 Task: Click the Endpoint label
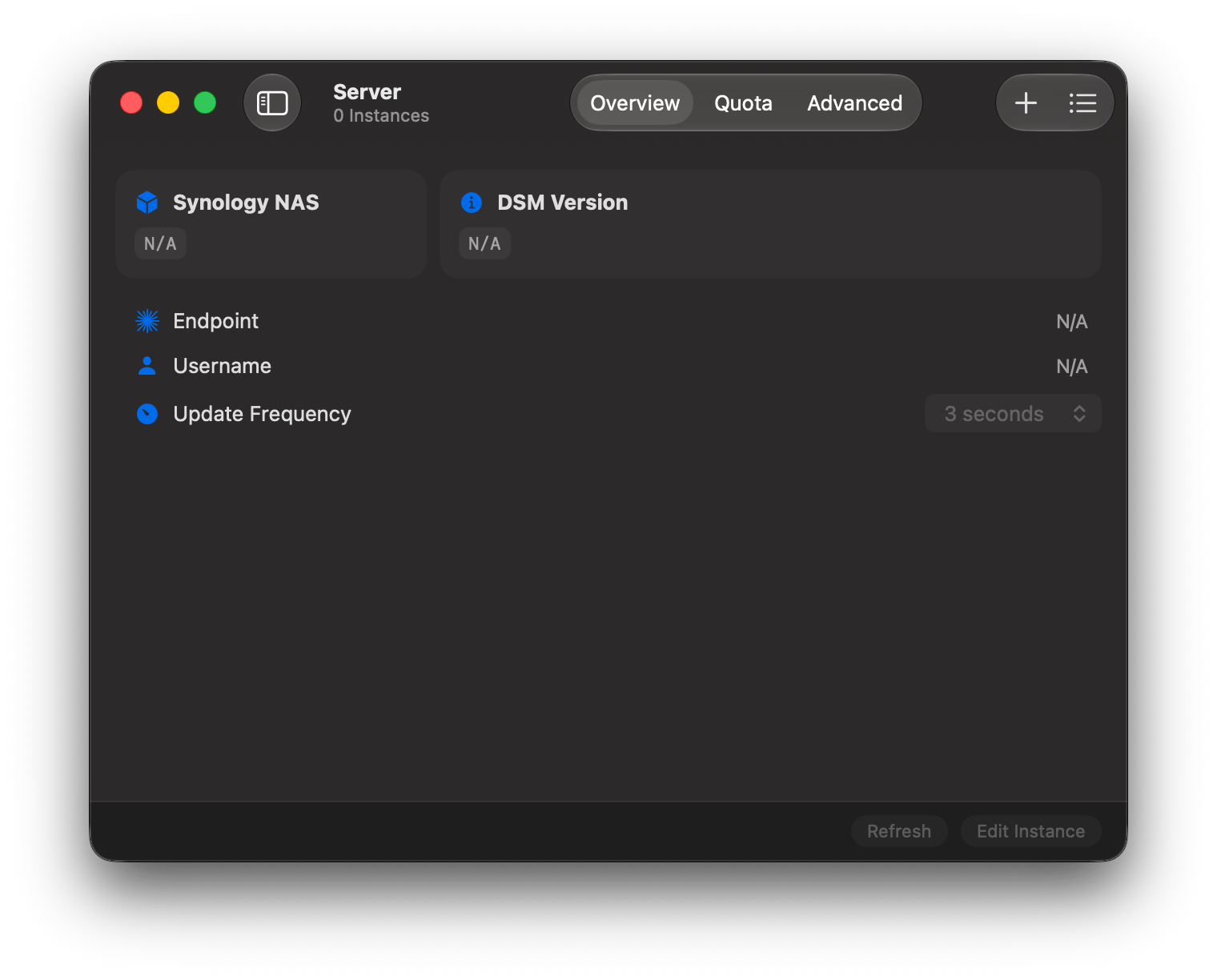[215, 321]
